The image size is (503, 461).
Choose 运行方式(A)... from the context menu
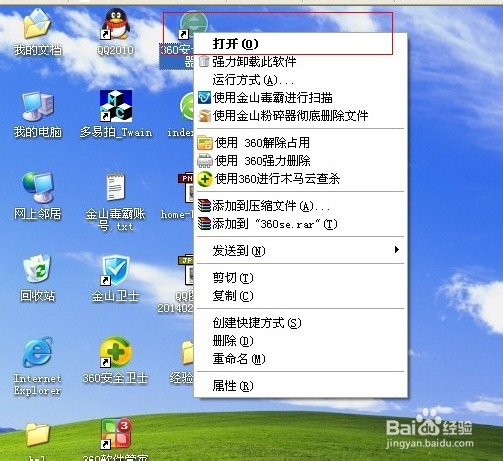coord(300,80)
